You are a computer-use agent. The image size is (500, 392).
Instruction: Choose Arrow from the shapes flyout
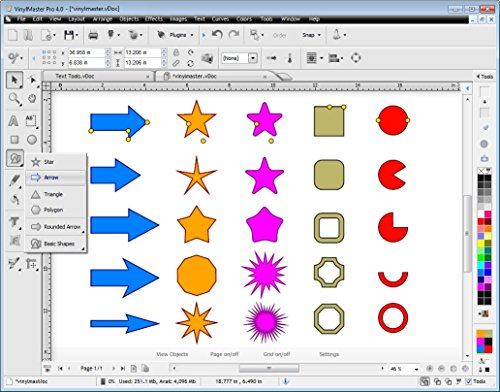[x=56, y=178]
